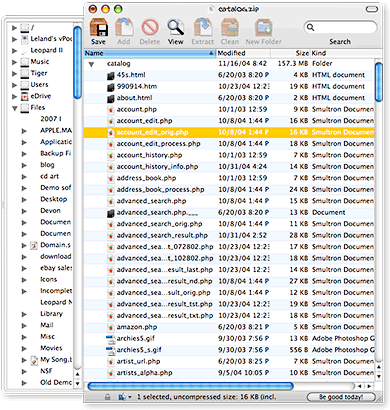Select the Icons folder in sidebar
390x410 pixels.
(x=49, y=279)
